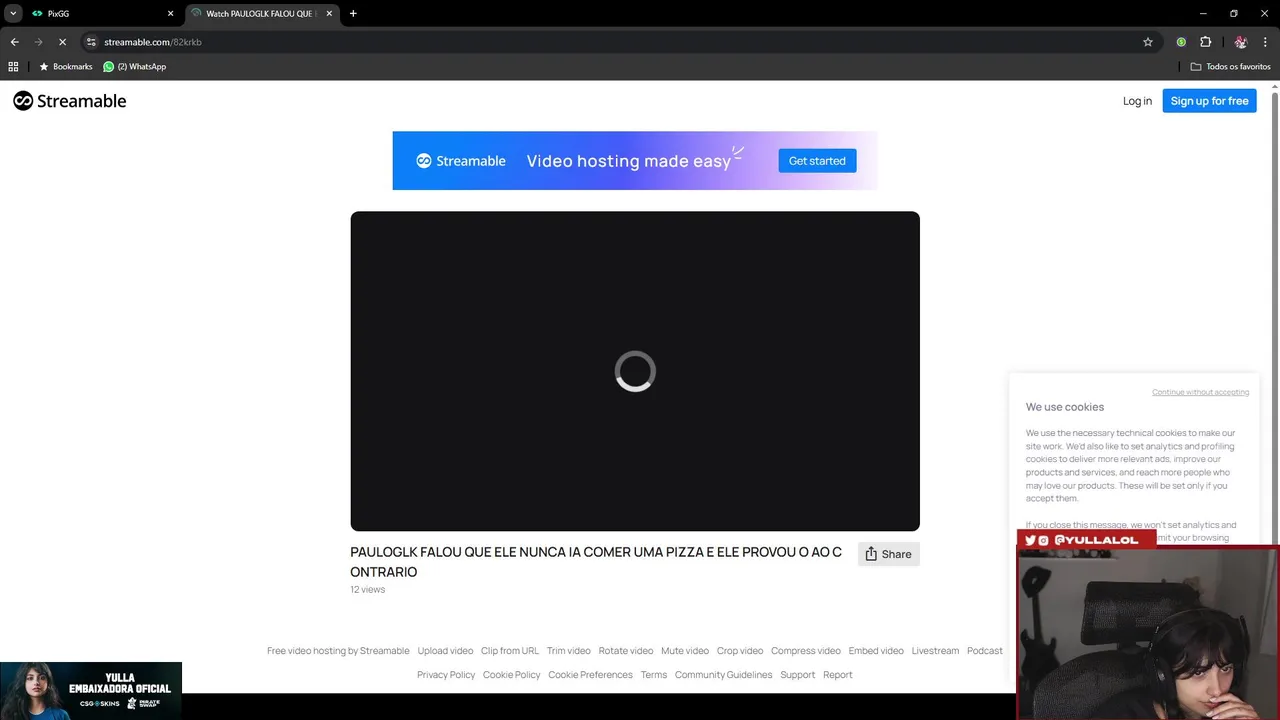Open the green extension icon
The image size is (1280, 720).
click(x=1181, y=42)
